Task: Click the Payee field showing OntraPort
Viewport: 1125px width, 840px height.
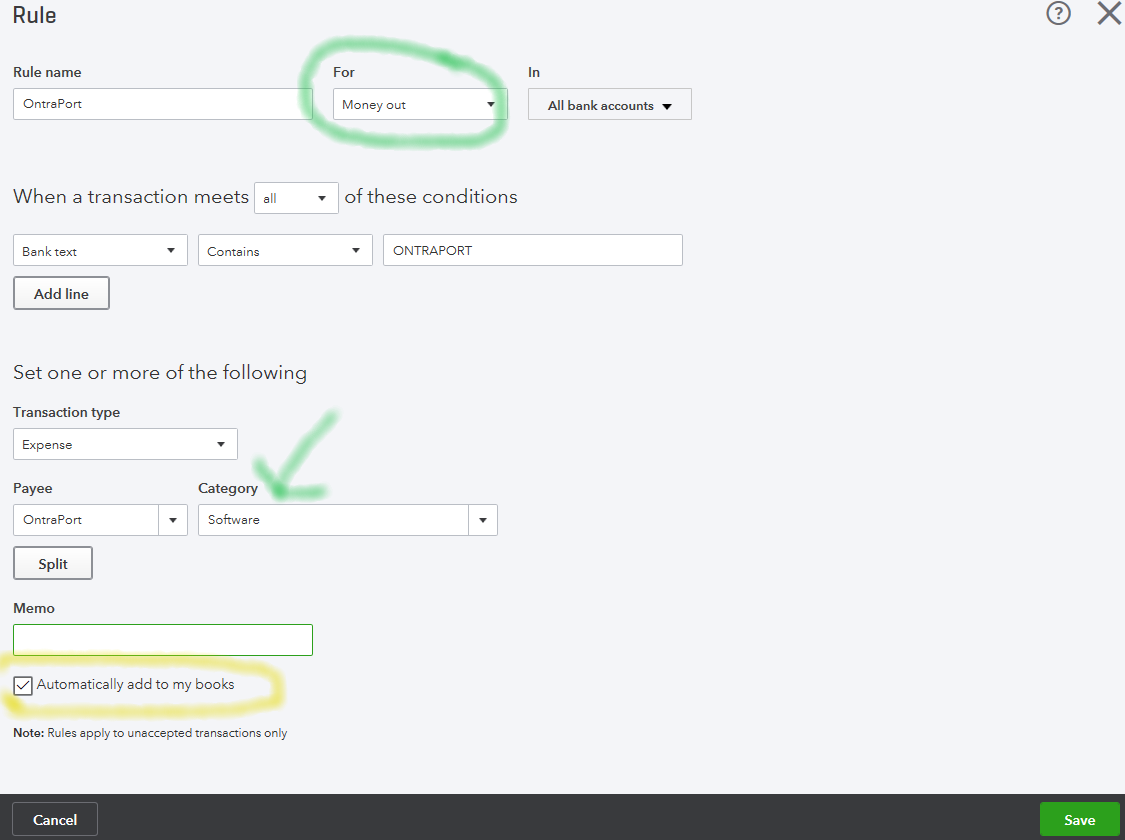Action: 86,520
